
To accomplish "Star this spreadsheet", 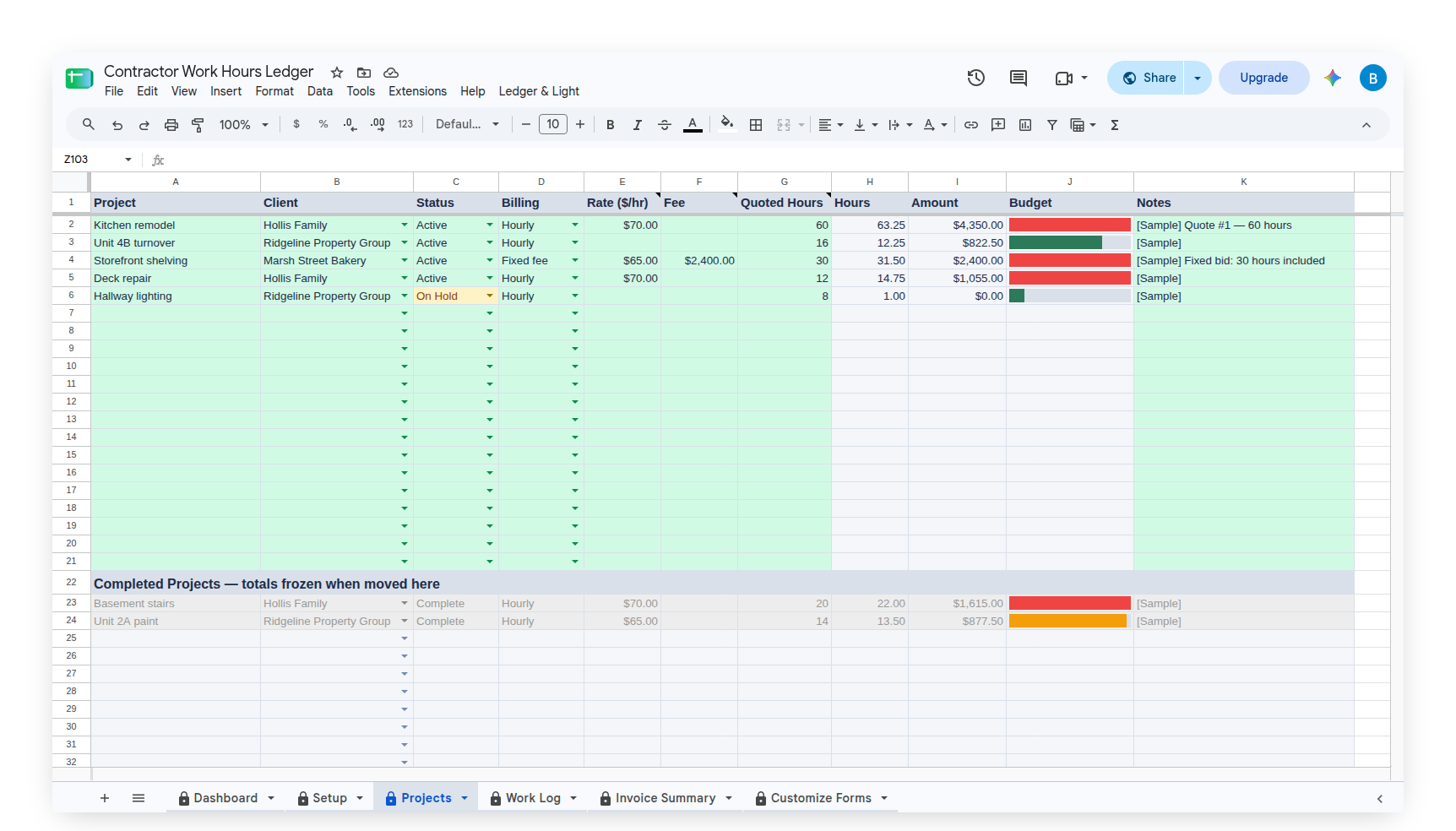I will (337, 73).
